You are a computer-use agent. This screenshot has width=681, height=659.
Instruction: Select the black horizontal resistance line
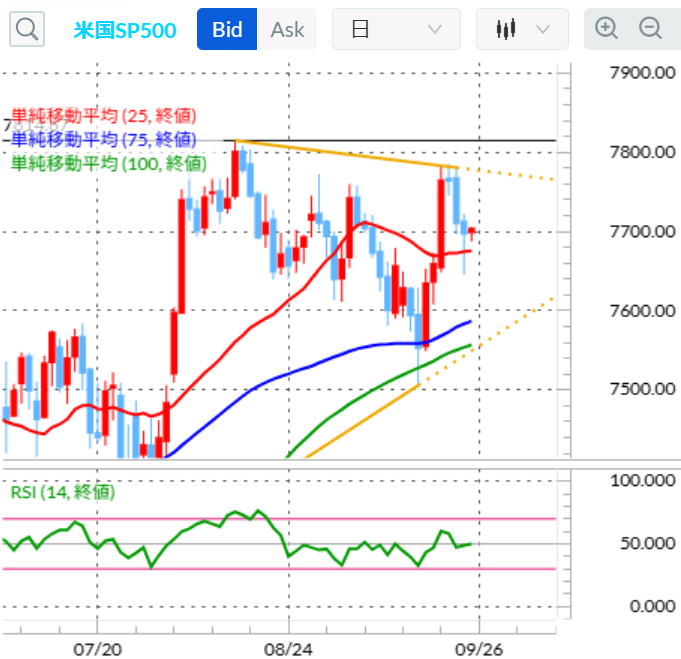pos(390,140)
